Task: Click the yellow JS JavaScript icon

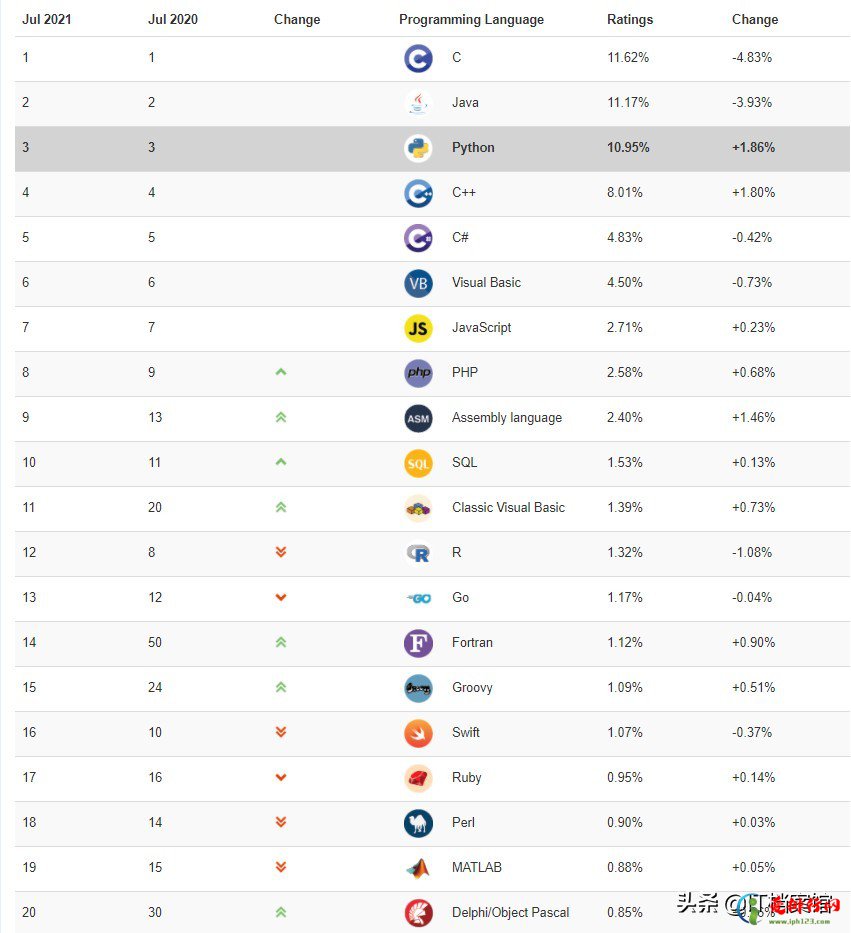Action: point(418,328)
